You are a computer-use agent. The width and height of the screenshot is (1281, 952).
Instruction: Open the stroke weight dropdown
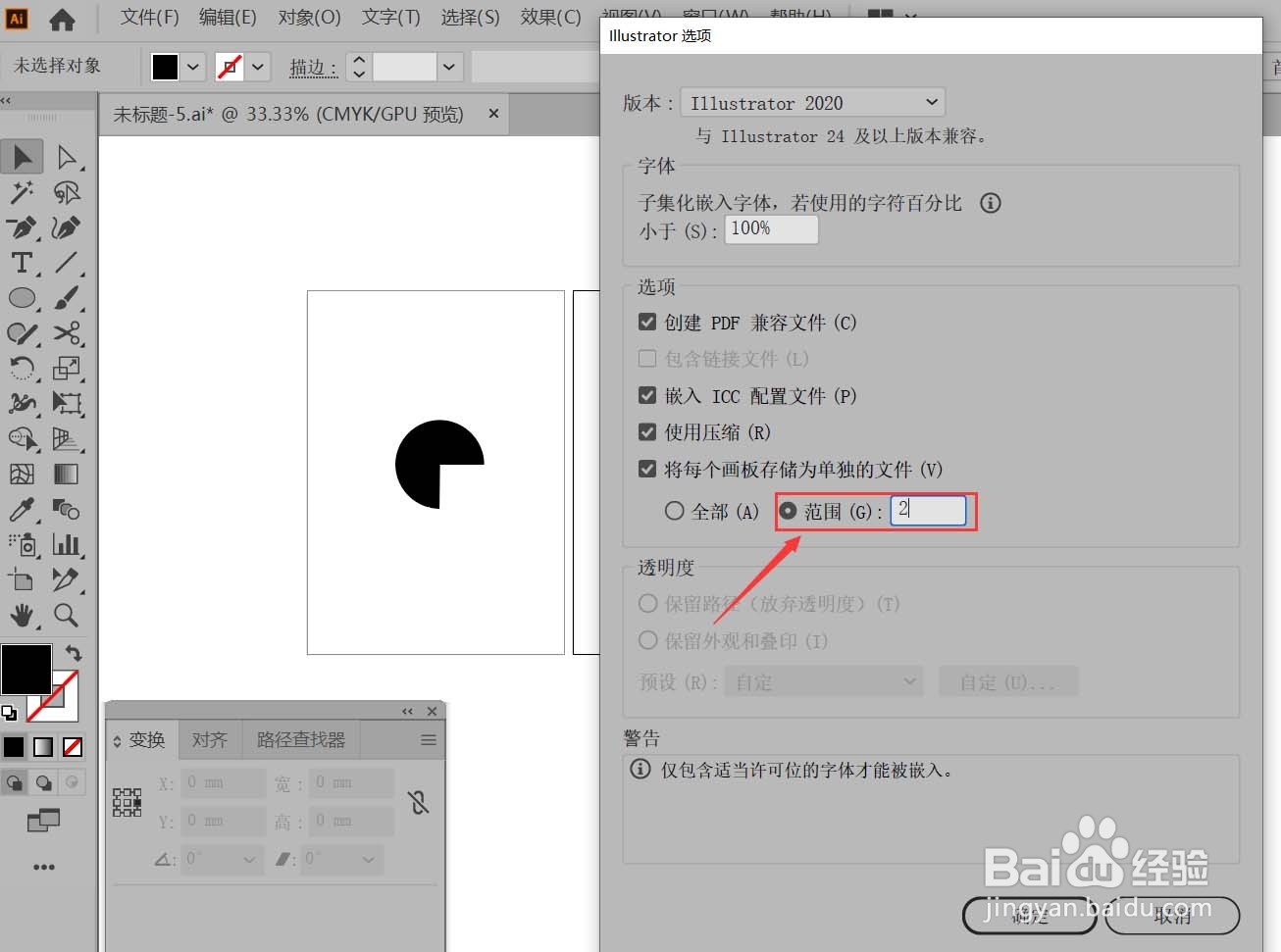[449, 67]
